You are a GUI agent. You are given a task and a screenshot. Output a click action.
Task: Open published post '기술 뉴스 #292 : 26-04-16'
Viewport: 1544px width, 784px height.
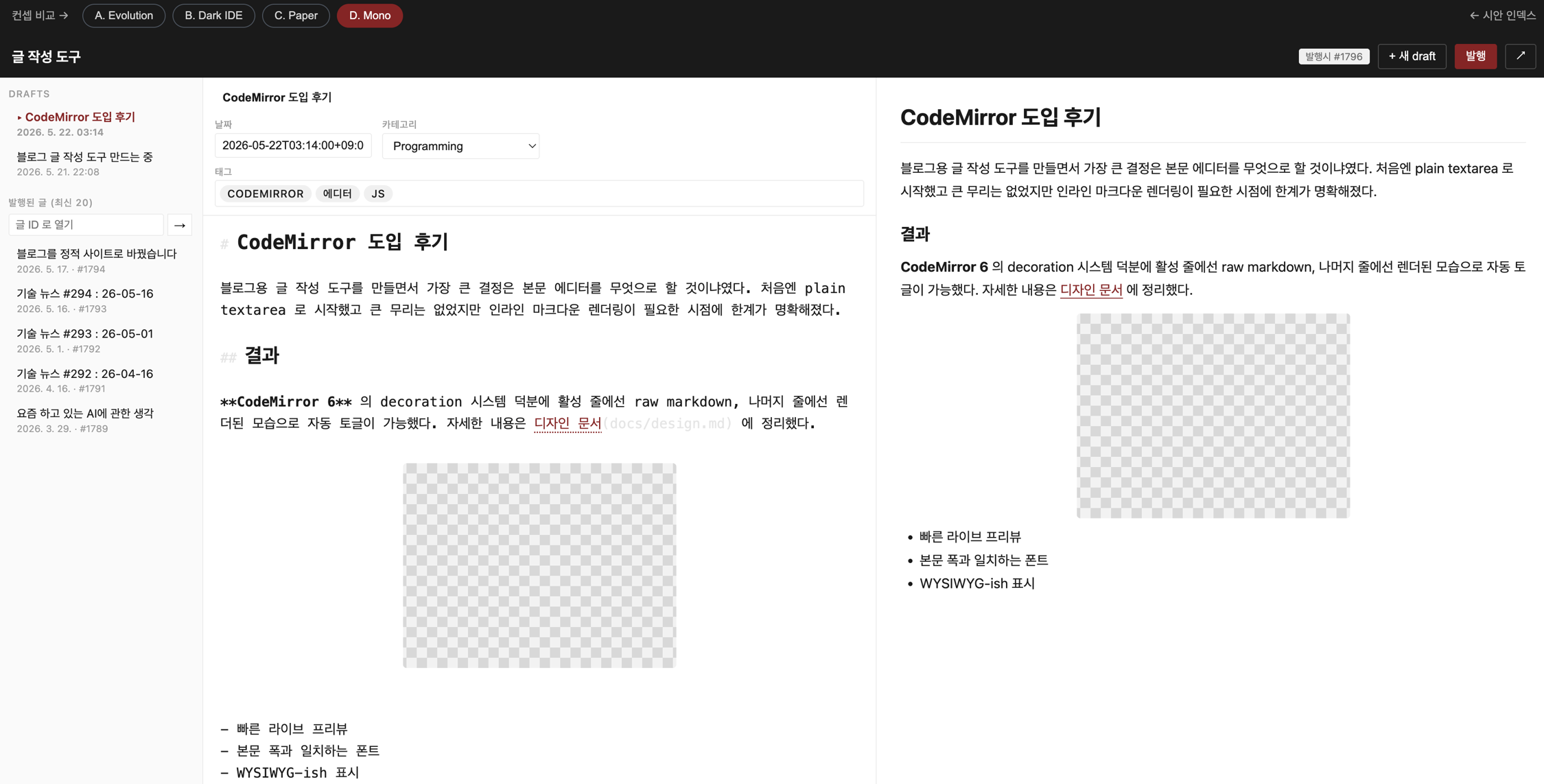pyautogui.click(x=101, y=381)
